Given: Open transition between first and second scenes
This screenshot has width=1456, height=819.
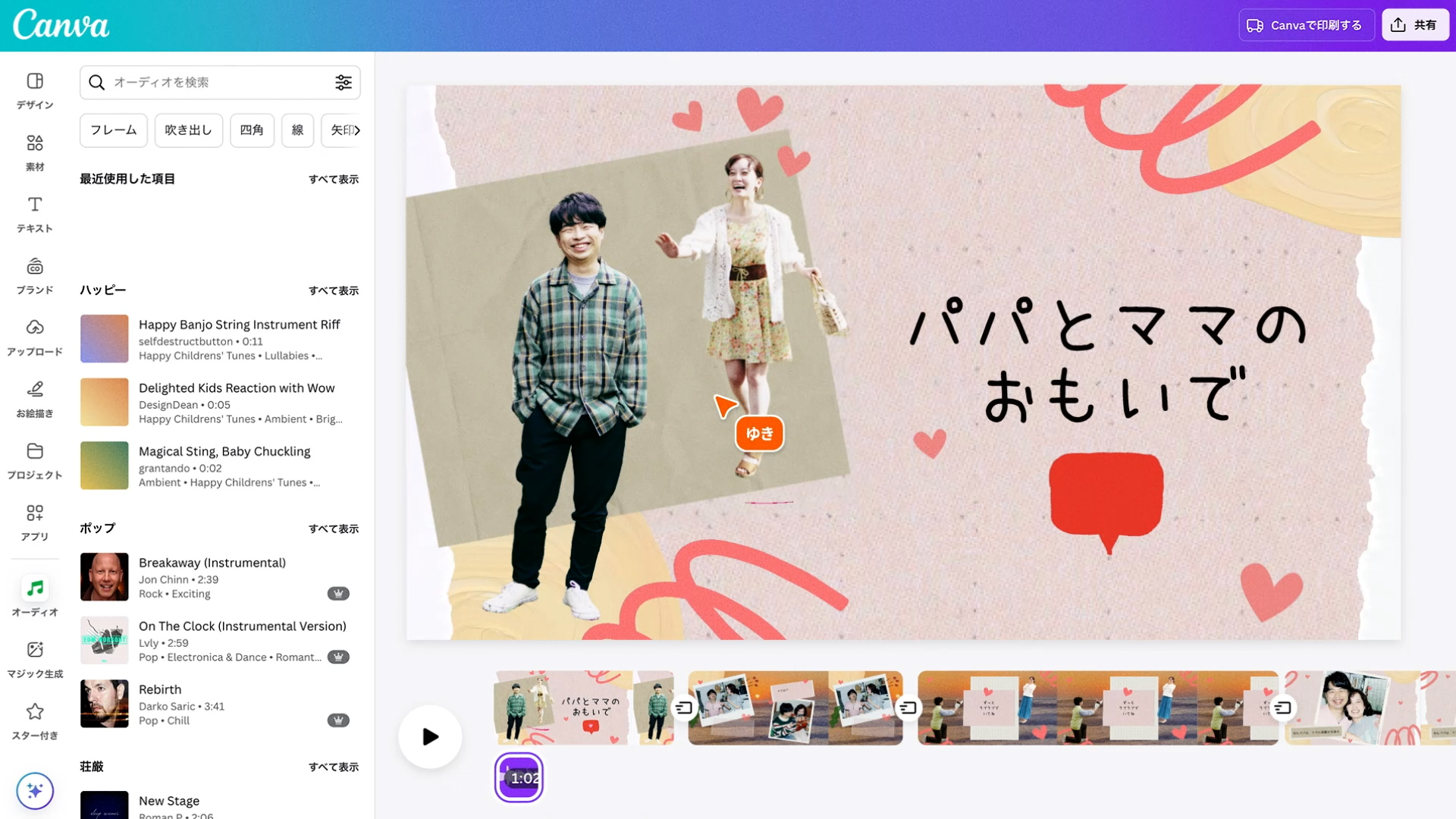Looking at the screenshot, I should click(x=684, y=708).
